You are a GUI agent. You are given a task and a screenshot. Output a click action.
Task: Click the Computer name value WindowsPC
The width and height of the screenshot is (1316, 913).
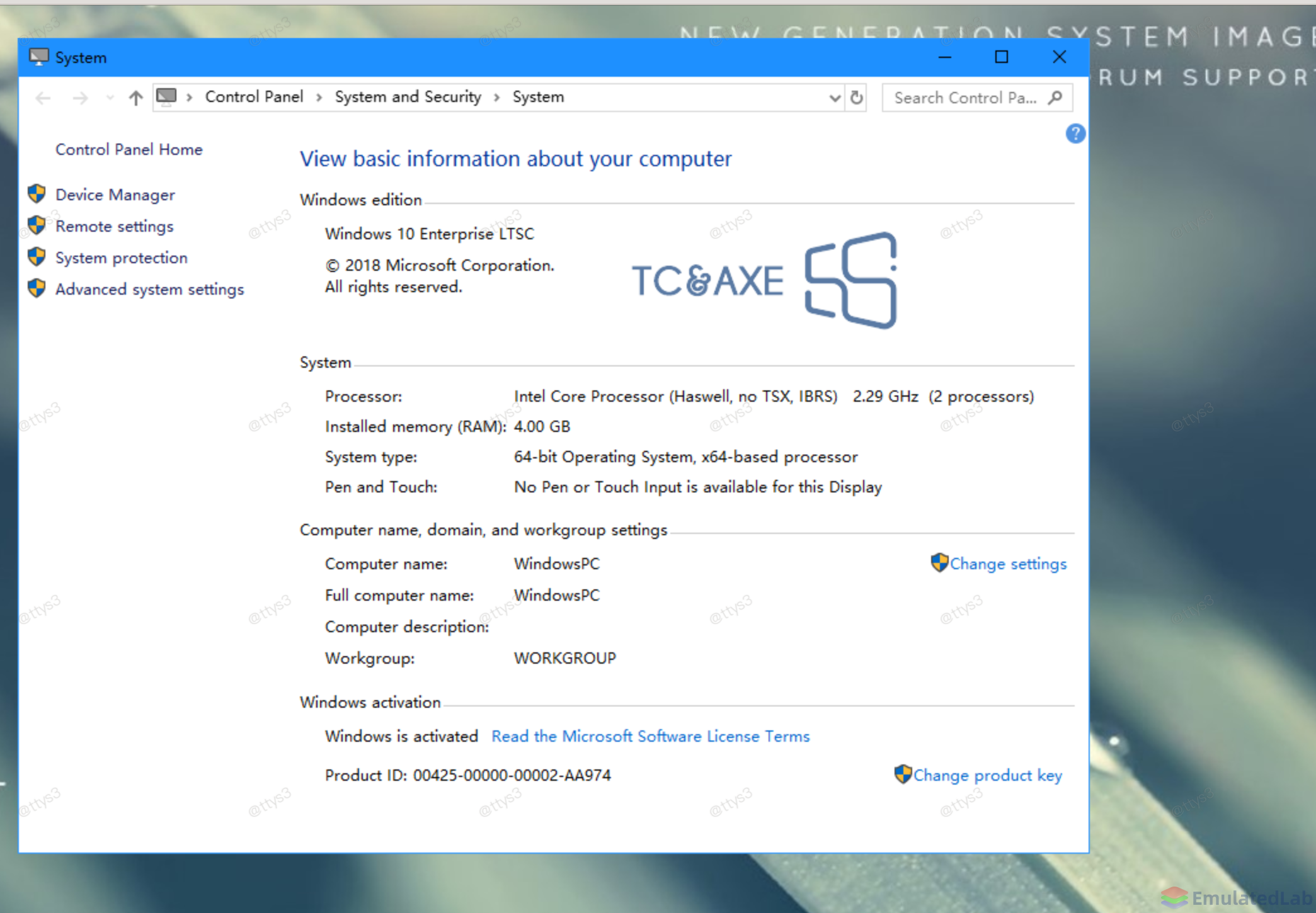point(557,564)
